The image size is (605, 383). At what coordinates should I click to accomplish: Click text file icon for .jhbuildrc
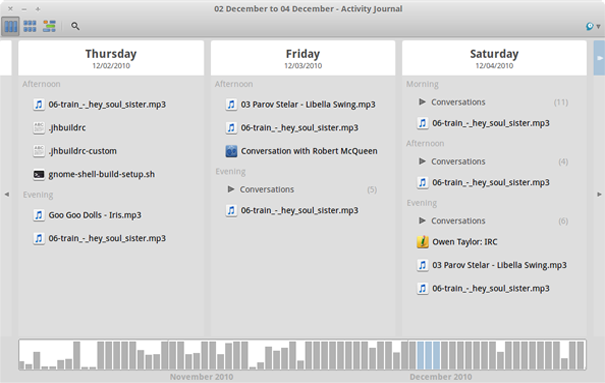(39, 128)
